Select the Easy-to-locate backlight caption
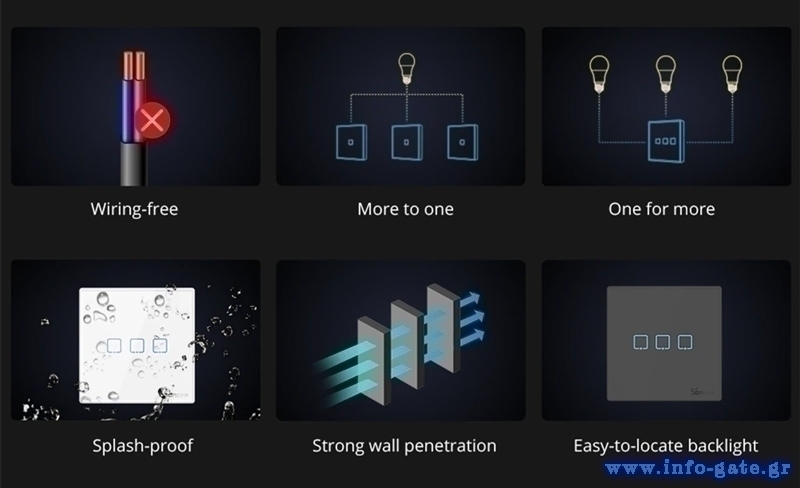Image resolution: width=800 pixels, height=488 pixels. click(666, 446)
